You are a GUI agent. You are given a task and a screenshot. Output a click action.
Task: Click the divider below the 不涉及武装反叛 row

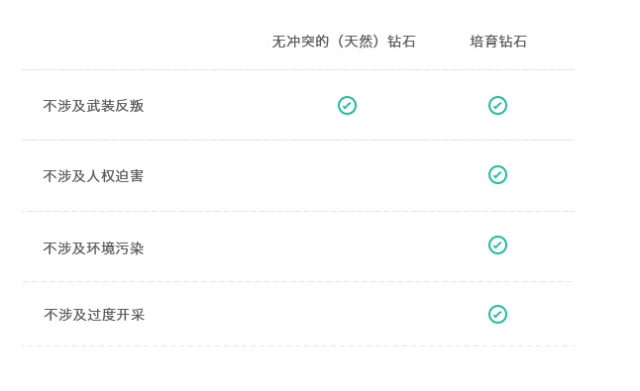click(298, 140)
